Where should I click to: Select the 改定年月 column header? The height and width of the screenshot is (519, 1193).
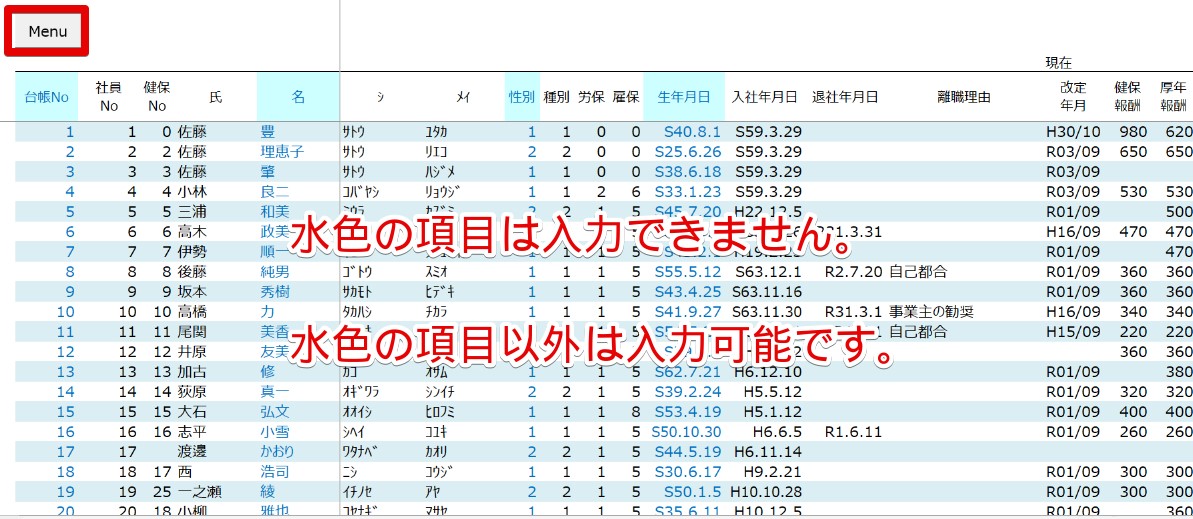1074,97
